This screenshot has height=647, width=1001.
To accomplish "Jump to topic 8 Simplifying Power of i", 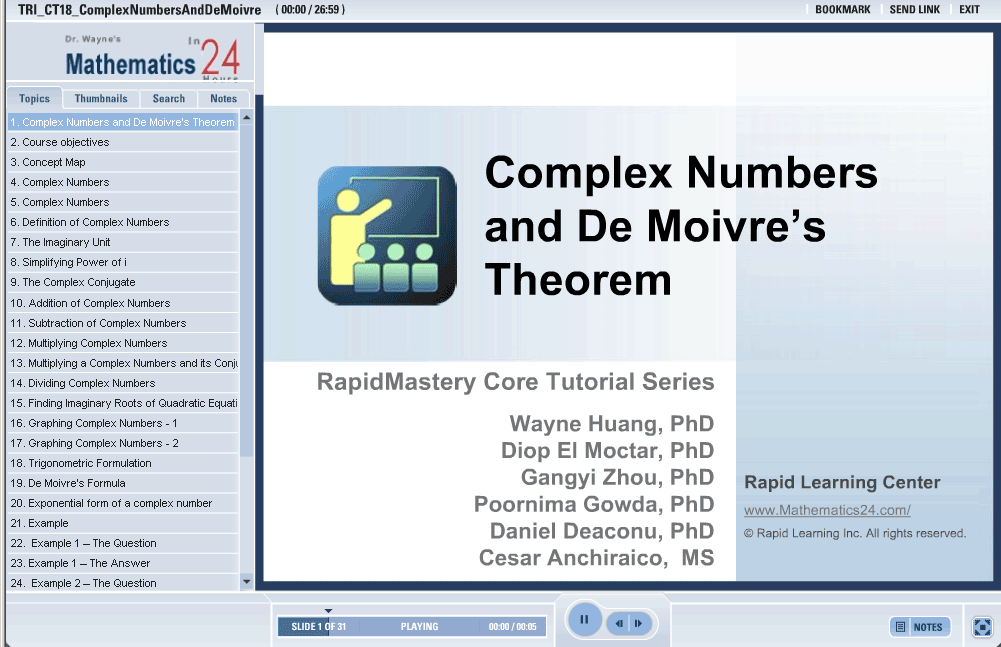I will click(123, 262).
